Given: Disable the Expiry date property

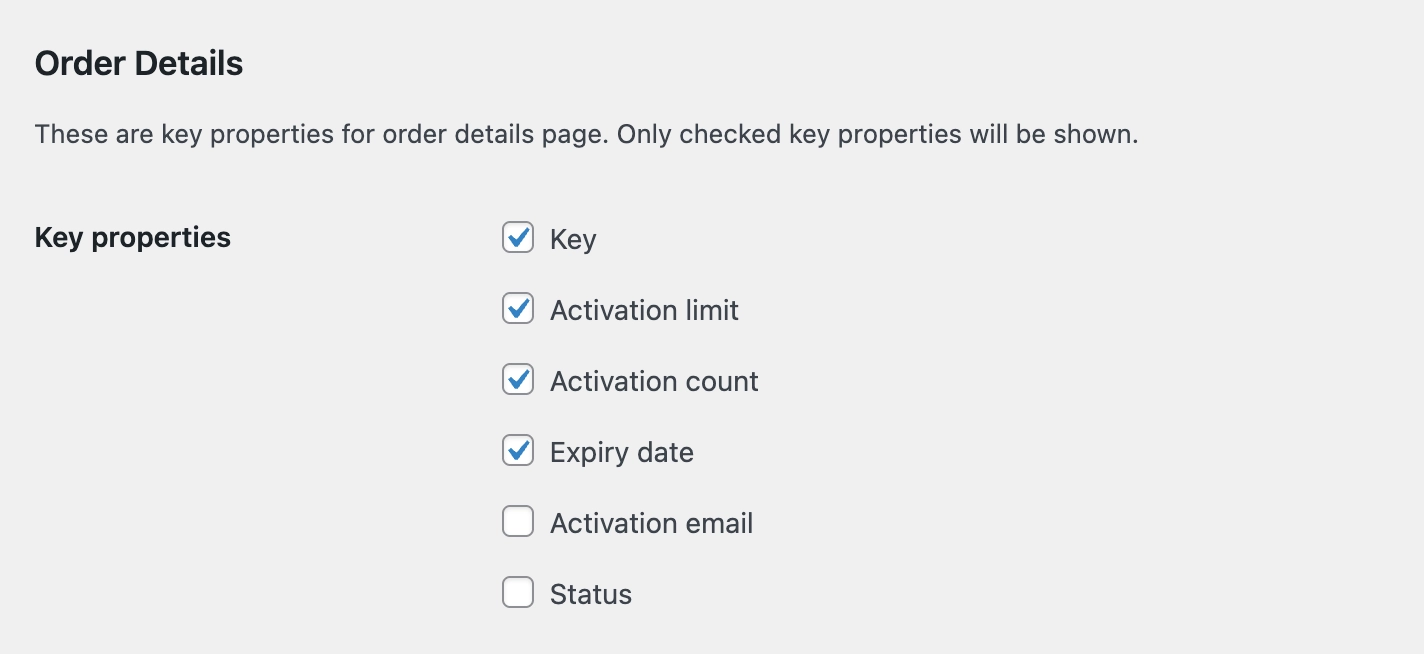Looking at the screenshot, I should tap(517, 451).
